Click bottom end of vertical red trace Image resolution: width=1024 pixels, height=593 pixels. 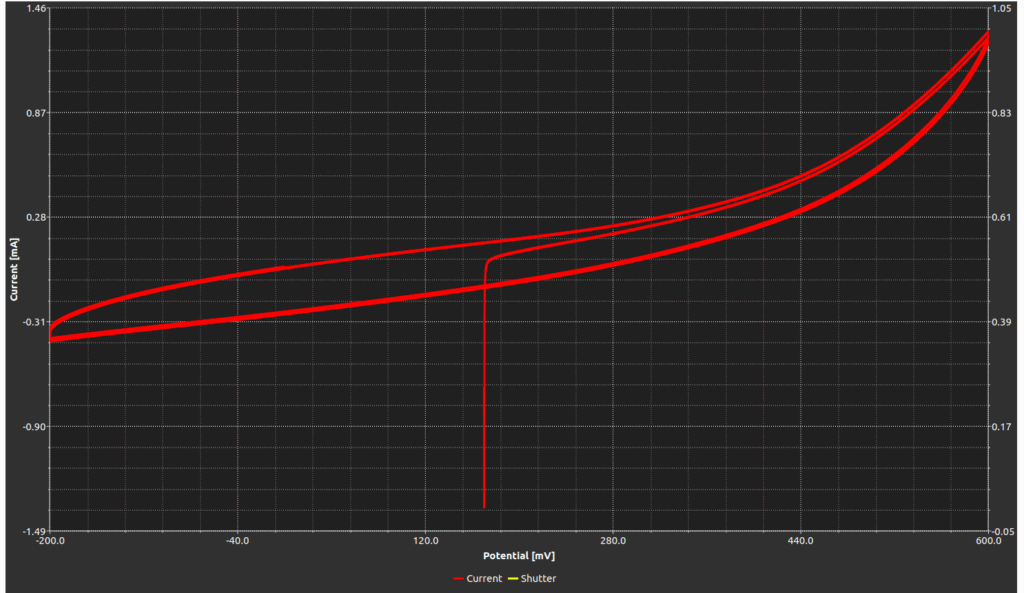pos(484,506)
